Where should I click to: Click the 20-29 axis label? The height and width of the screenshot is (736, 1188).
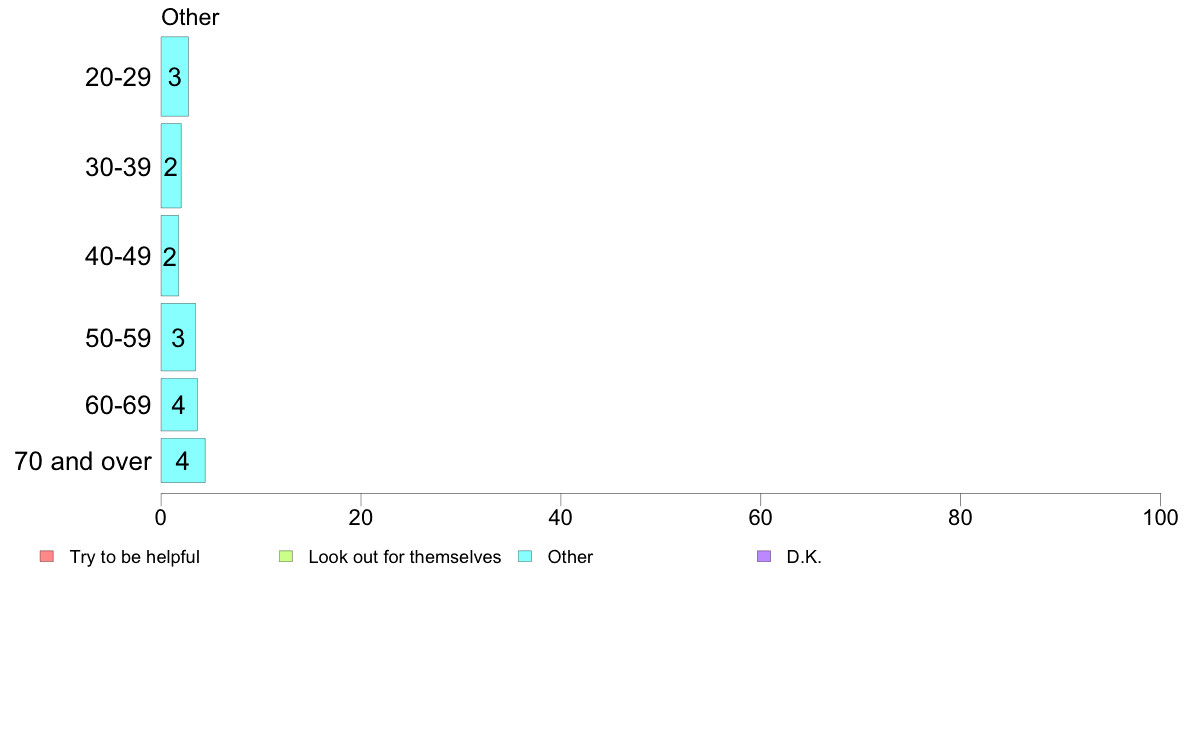click(118, 77)
